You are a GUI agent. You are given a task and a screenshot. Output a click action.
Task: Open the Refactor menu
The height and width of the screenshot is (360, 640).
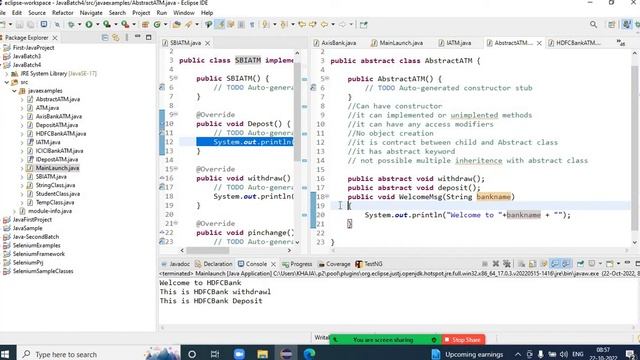click(62, 13)
